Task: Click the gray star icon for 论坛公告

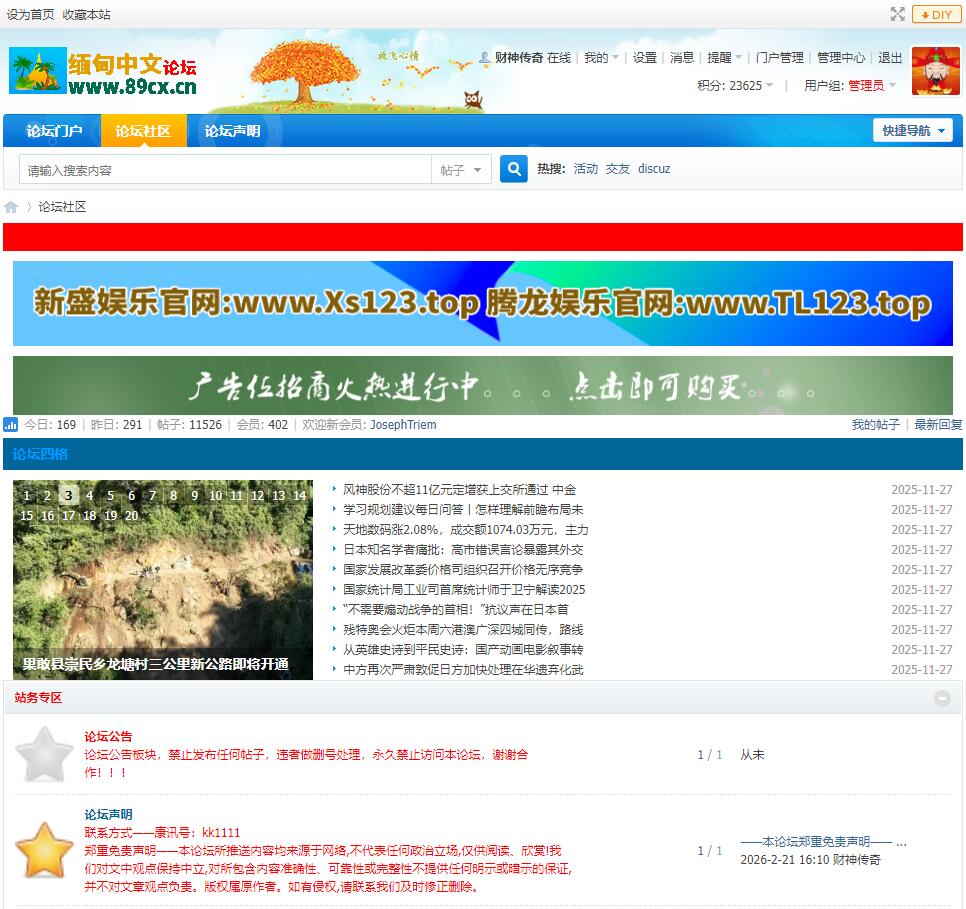Action: 44,754
